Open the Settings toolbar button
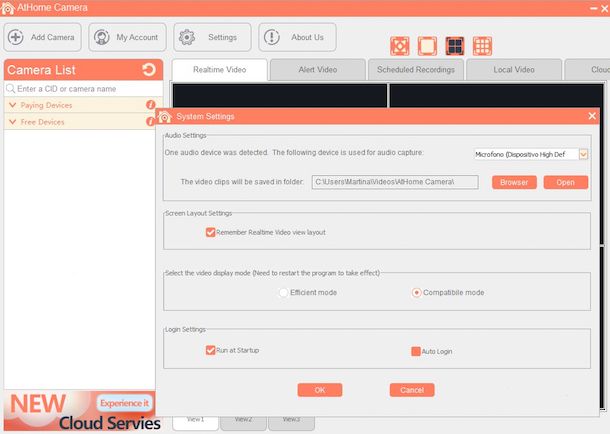The image size is (610, 434). click(212, 37)
